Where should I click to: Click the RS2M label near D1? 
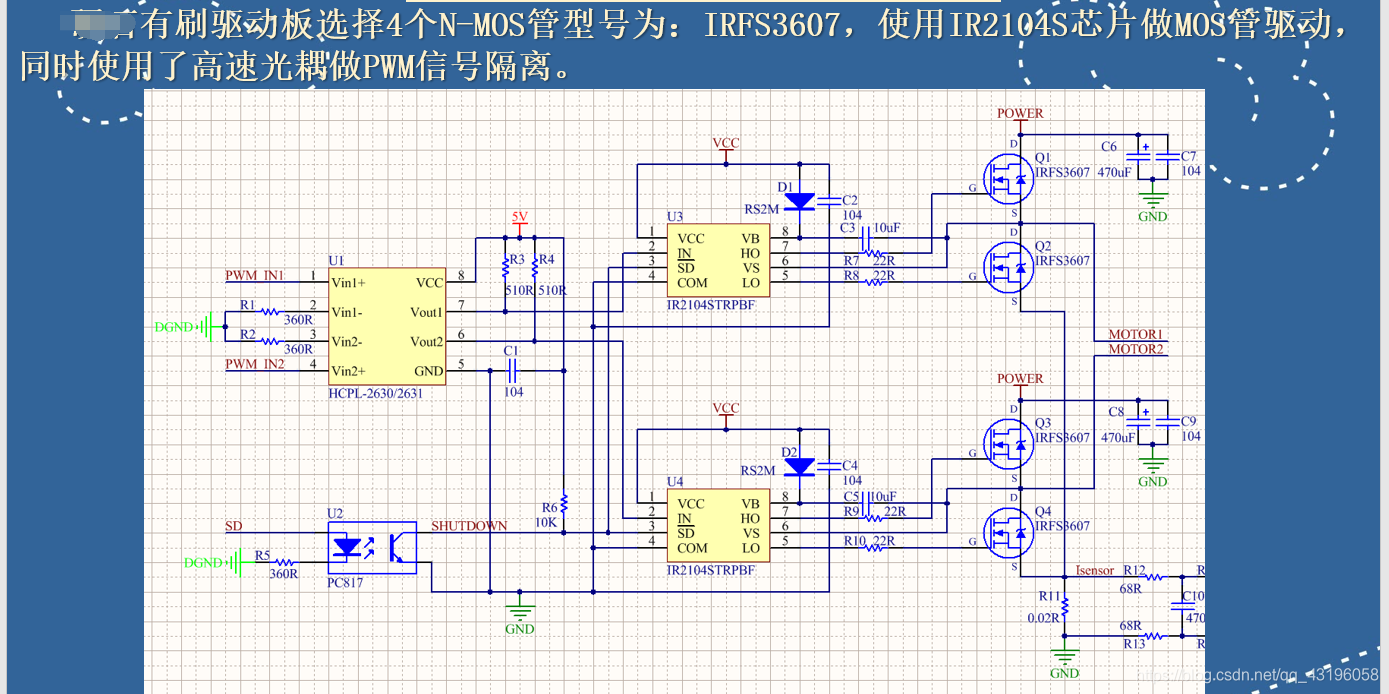click(x=761, y=209)
